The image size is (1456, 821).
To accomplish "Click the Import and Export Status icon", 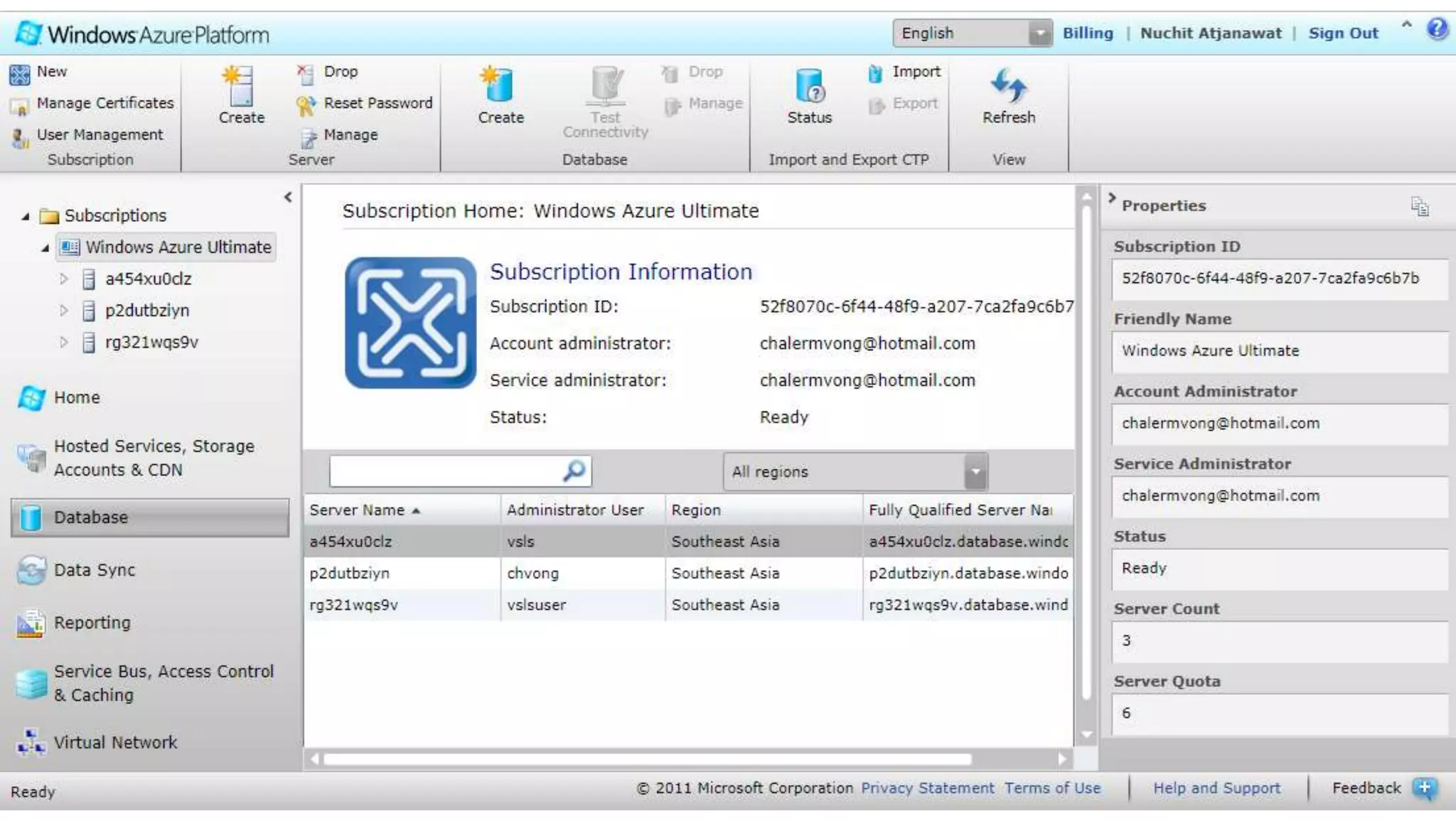I will [x=809, y=85].
